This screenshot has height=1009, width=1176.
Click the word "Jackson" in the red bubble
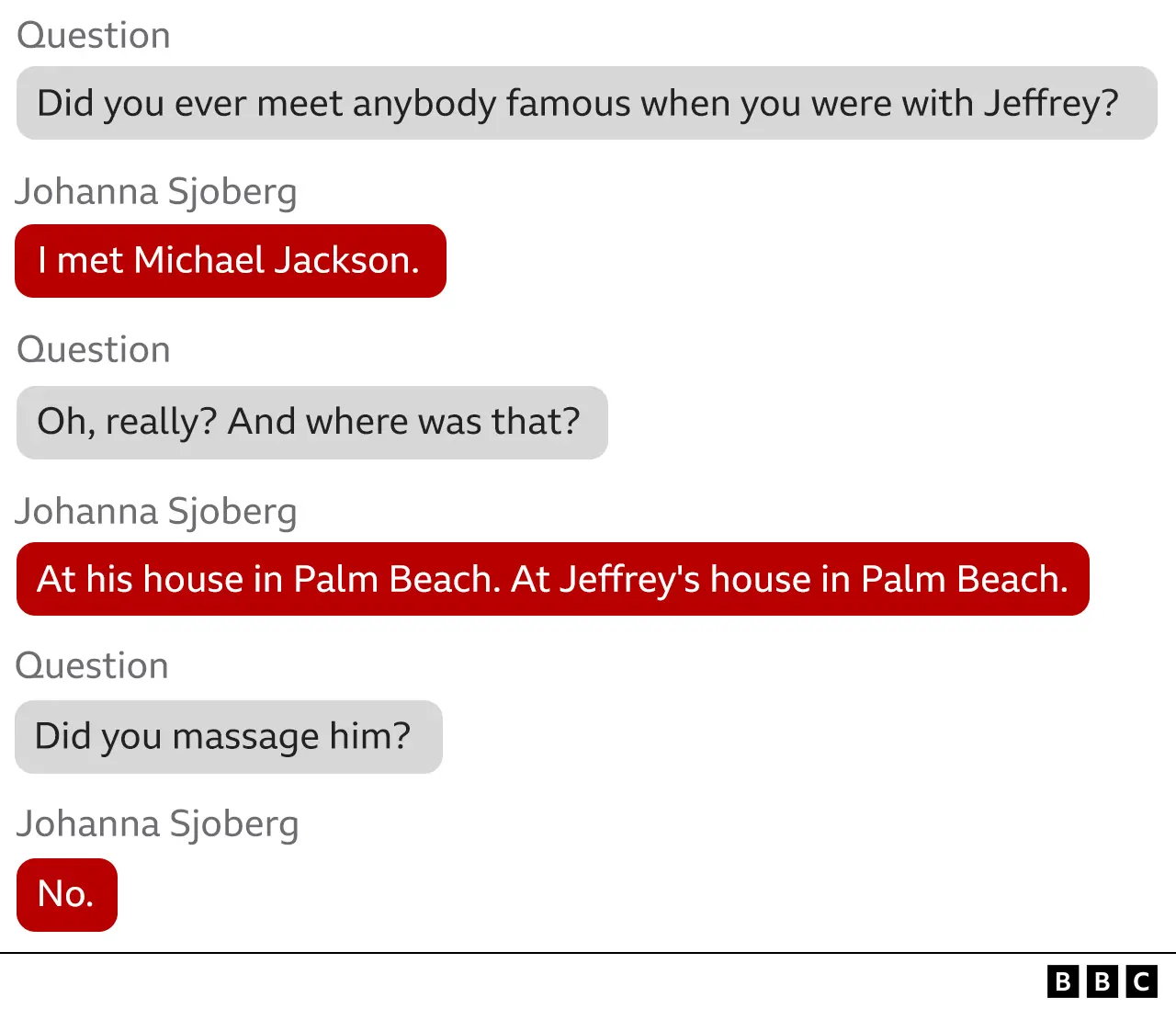click(x=346, y=261)
